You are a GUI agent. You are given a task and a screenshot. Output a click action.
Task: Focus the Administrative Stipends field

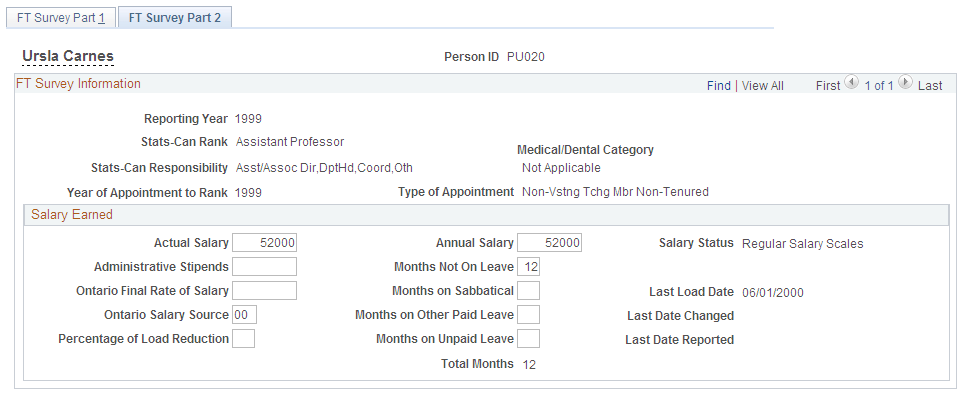coord(264,267)
